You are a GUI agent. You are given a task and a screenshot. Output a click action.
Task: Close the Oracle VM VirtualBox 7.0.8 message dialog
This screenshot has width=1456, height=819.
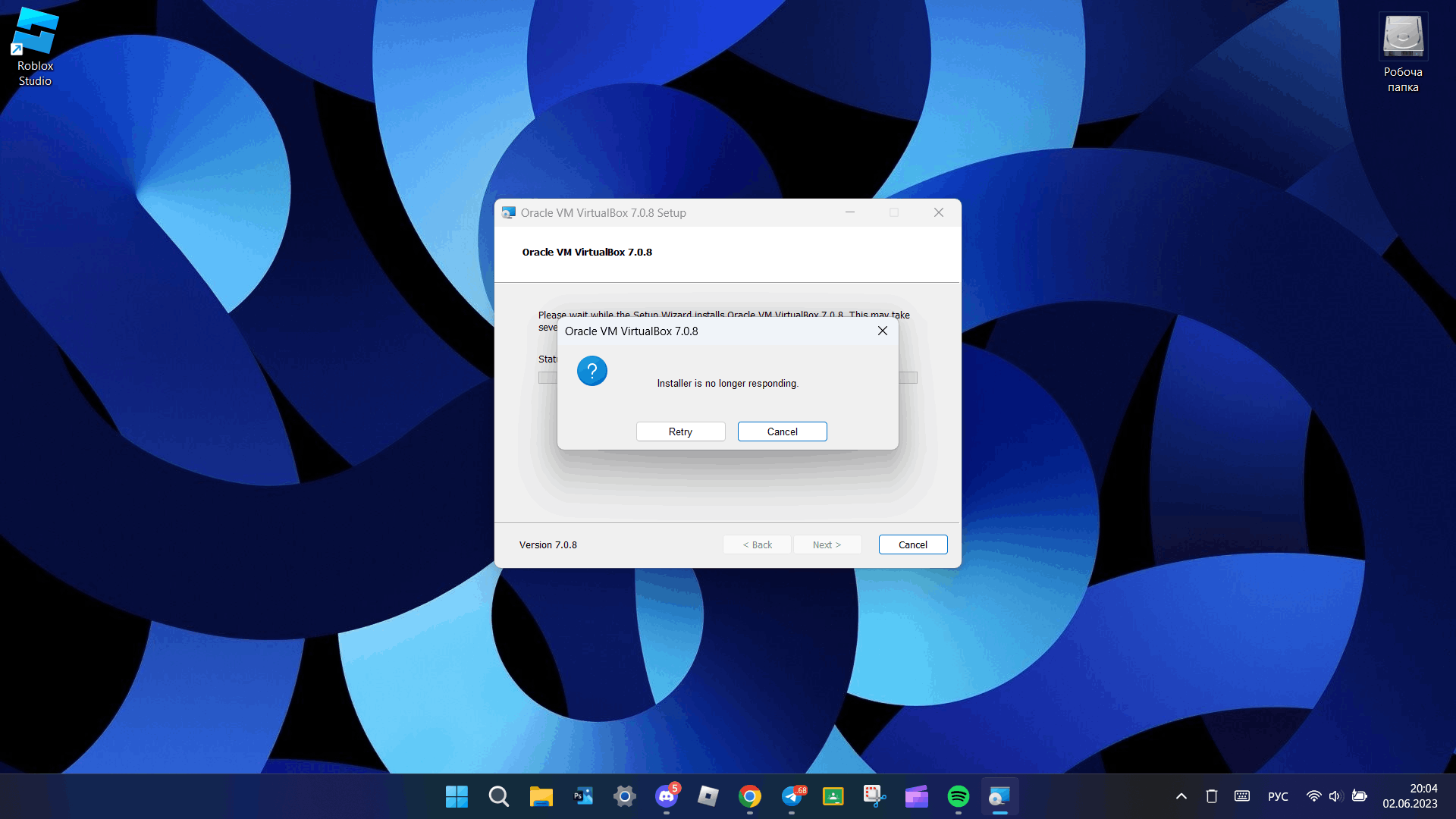coord(882,331)
